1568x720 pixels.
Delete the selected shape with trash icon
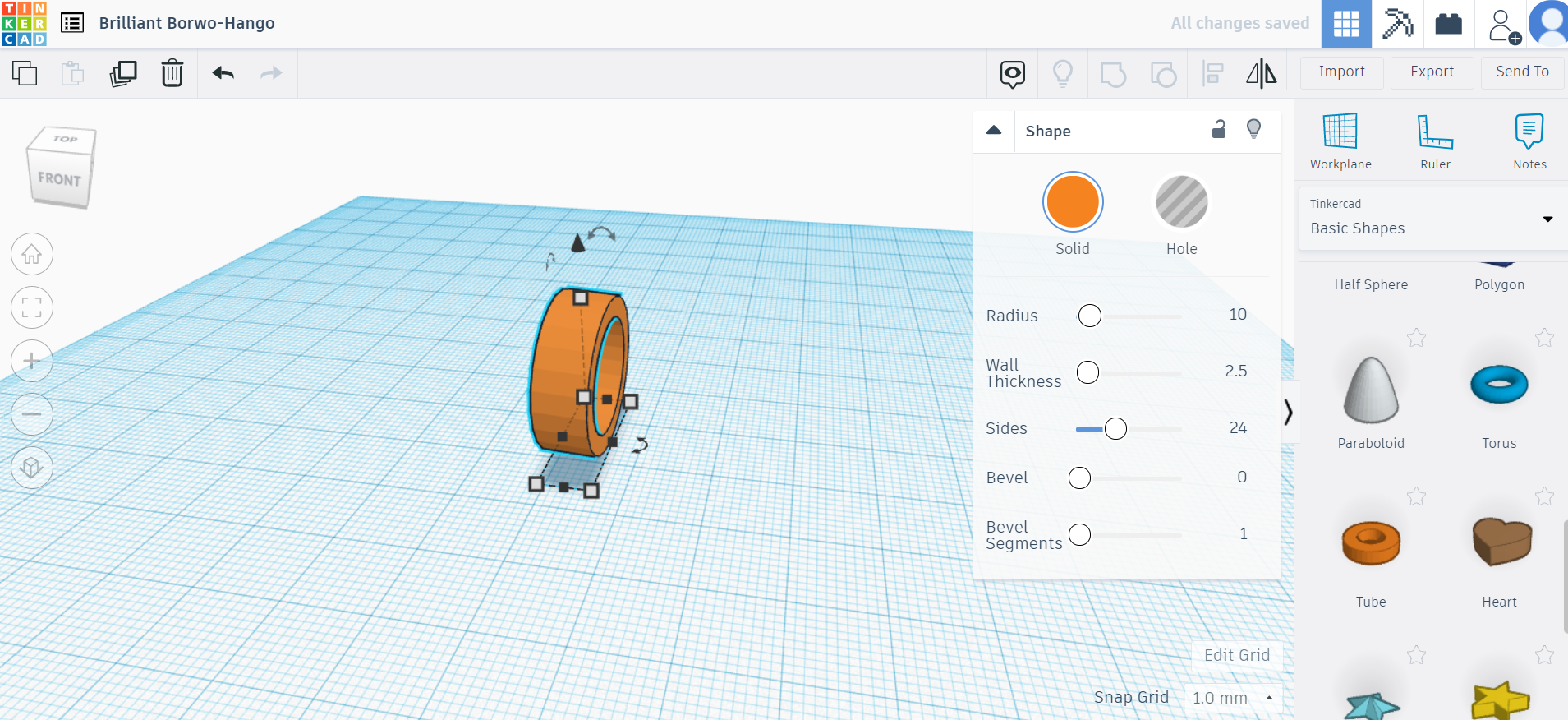click(x=172, y=73)
